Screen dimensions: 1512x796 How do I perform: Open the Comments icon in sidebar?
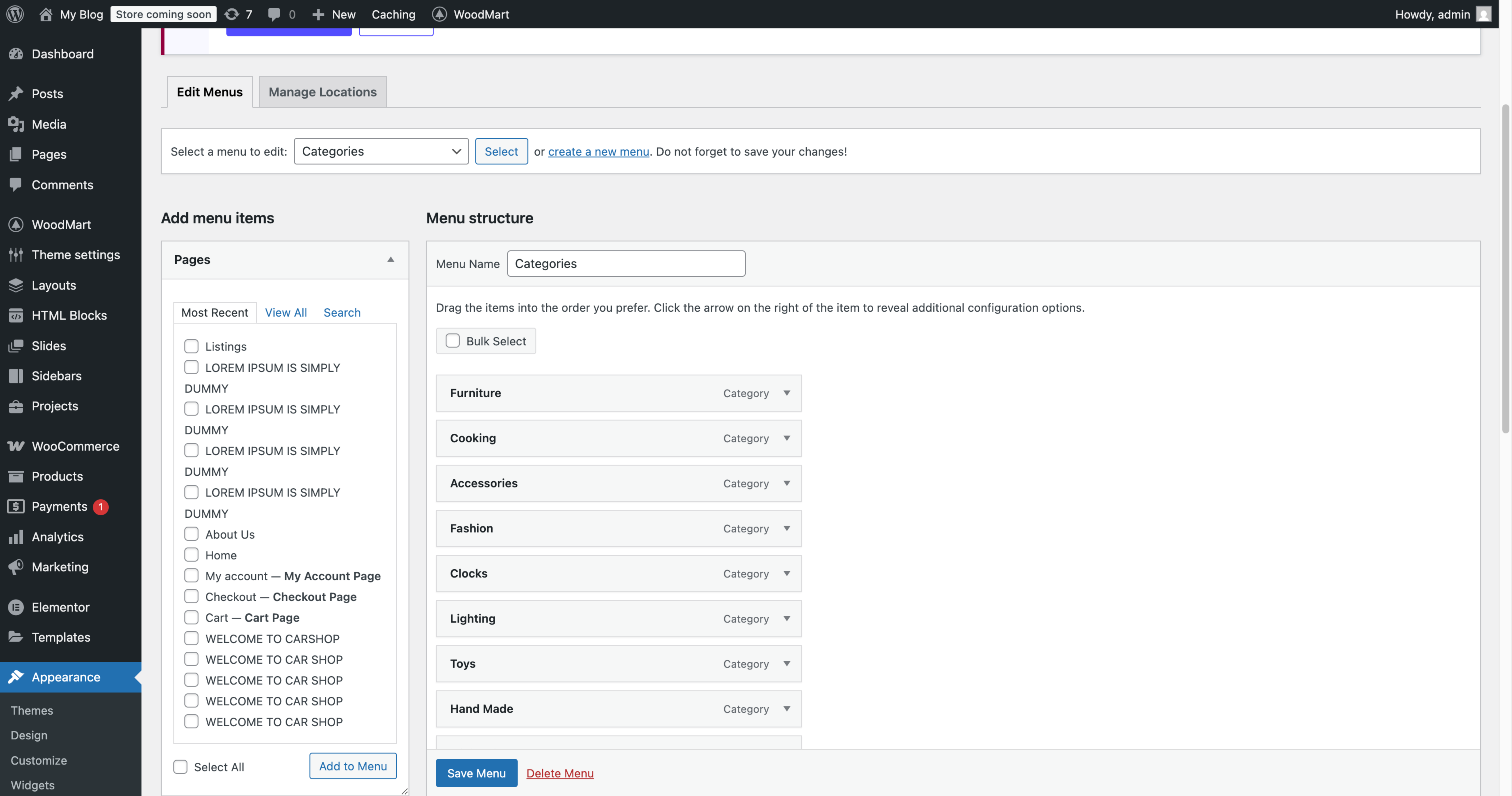[x=16, y=184]
